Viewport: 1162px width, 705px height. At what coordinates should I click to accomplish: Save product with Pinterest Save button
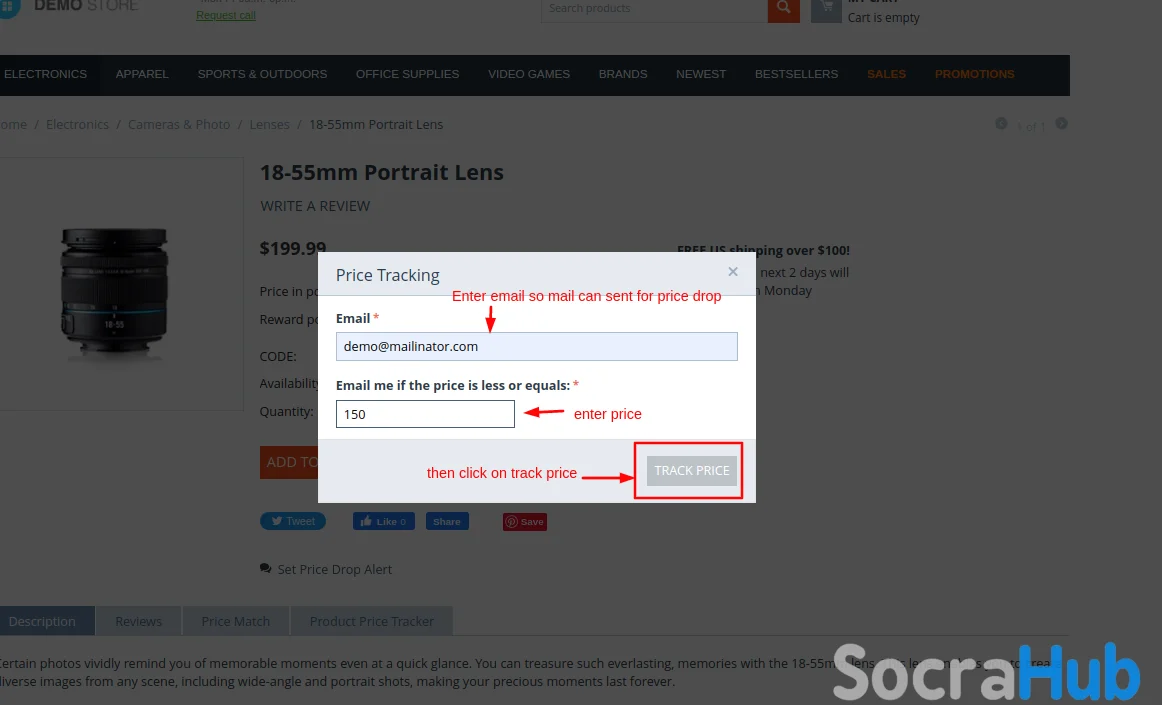525,522
